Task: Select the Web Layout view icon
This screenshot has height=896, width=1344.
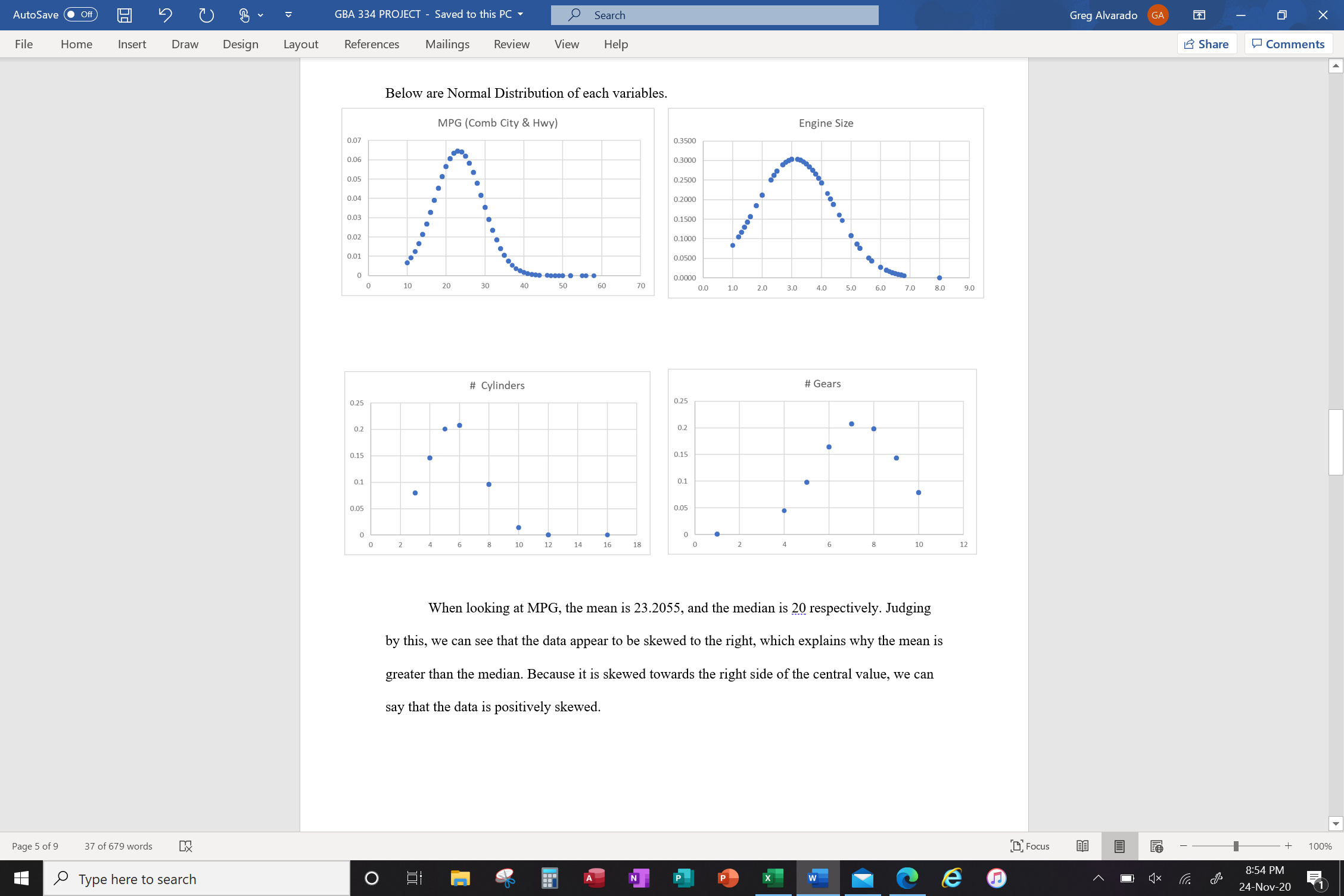Action: coord(1156,846)
